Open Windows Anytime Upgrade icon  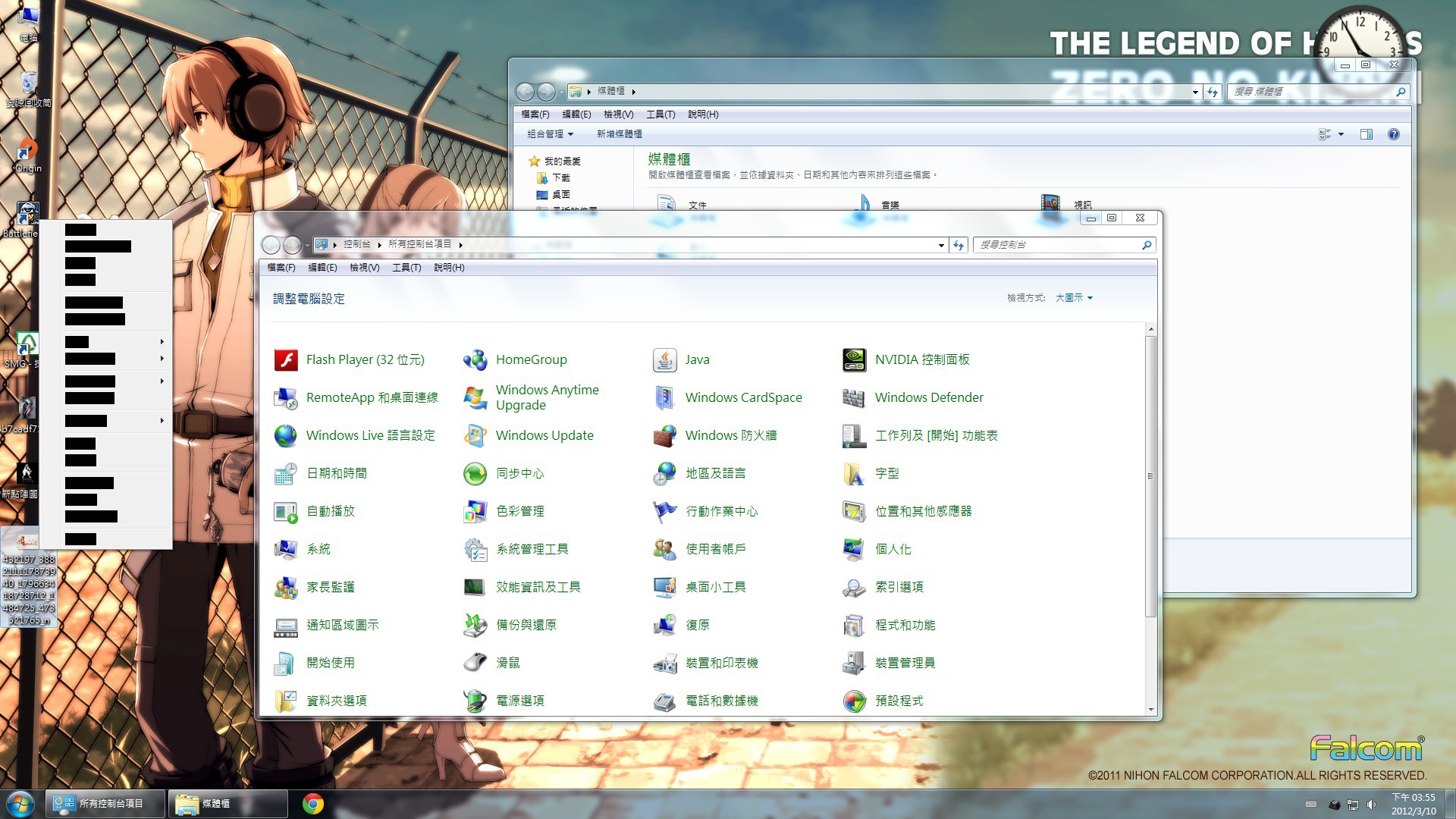(x=475, y=397)
